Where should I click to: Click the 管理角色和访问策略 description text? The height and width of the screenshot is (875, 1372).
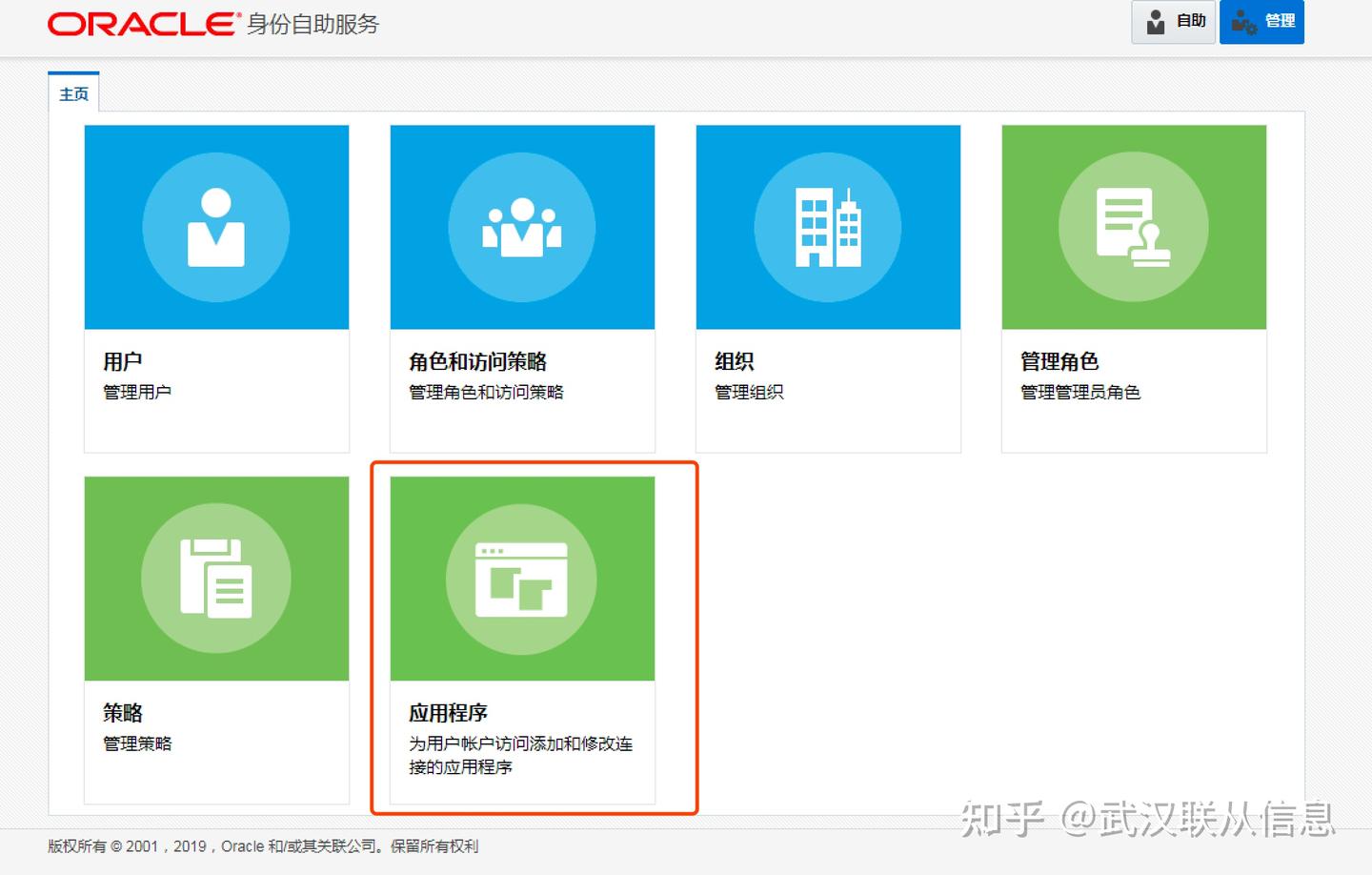[x=486, y=392]
